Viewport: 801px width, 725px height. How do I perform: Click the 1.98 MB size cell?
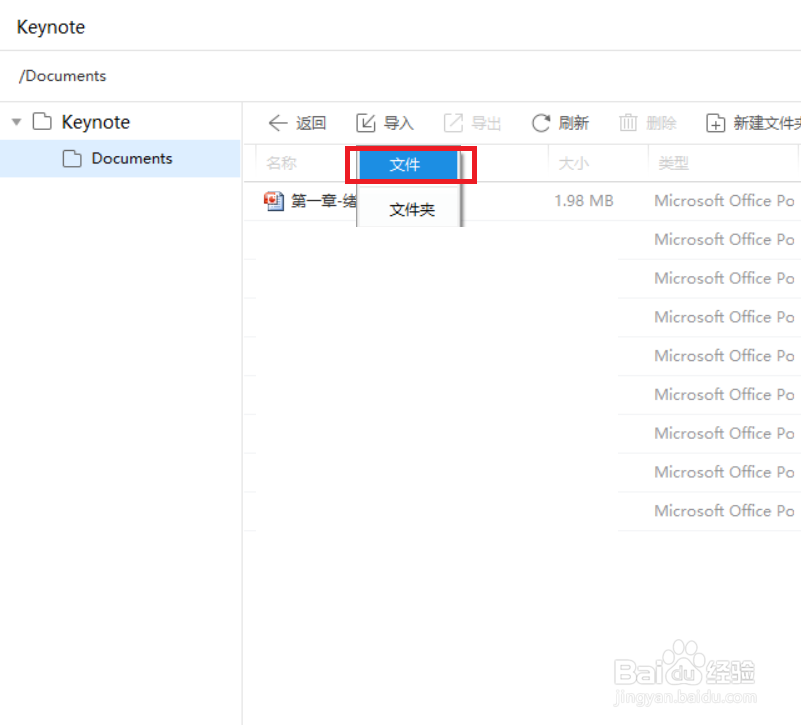pyautogui.click(x=584, y=201)
